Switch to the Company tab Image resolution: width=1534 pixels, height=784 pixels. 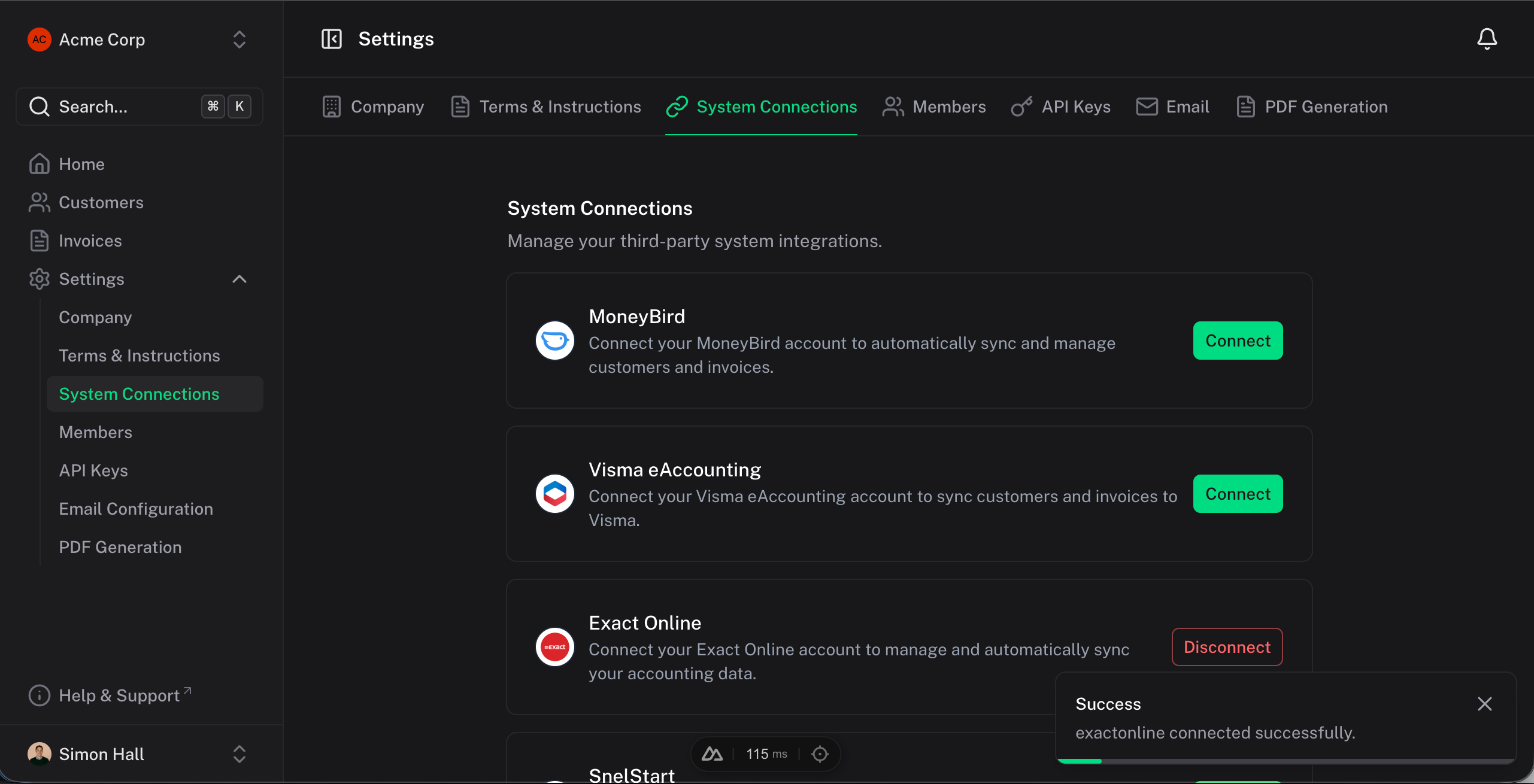pyautogui.click(x=373, y=107)
